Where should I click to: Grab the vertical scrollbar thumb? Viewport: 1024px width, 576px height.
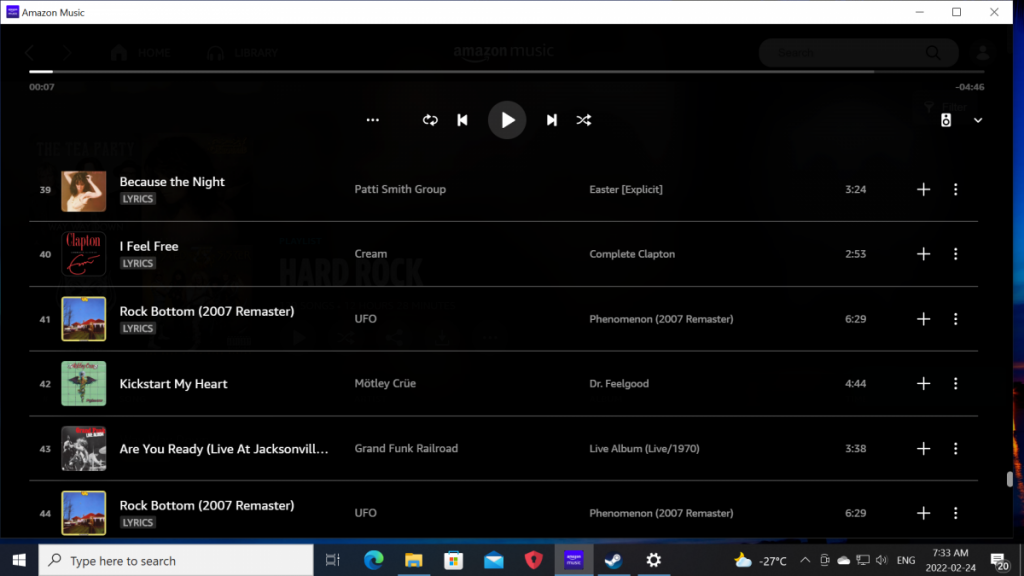tap(1010, 479)
